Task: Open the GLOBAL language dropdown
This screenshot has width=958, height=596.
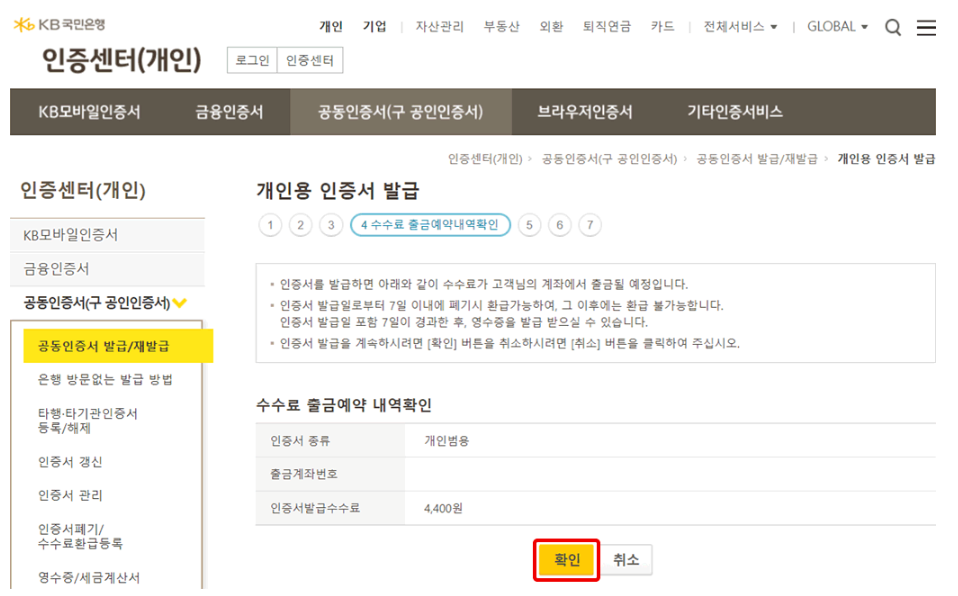Action: (x=837, y=26)
